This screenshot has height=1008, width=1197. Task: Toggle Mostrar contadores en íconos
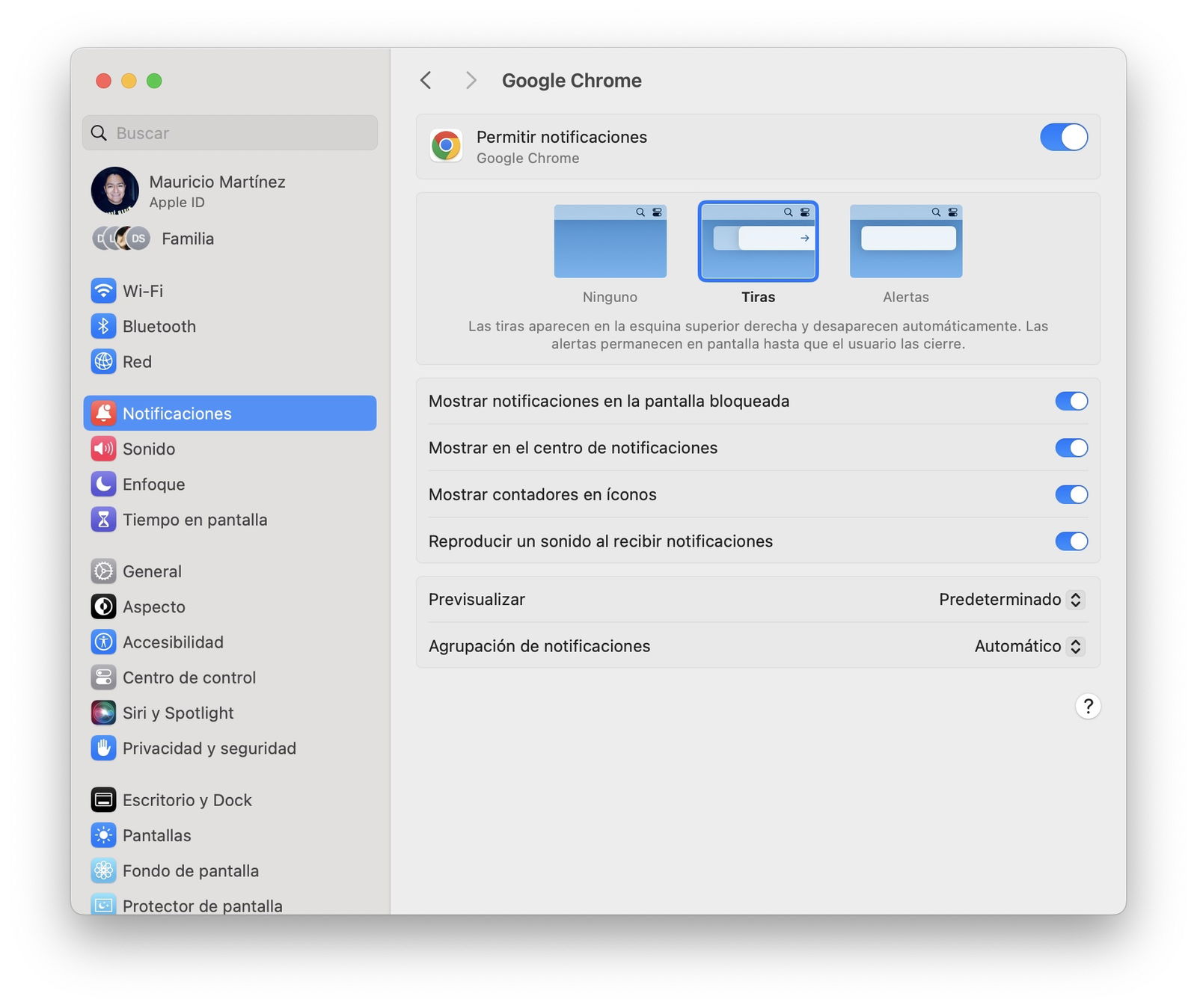coord(1071,494)
